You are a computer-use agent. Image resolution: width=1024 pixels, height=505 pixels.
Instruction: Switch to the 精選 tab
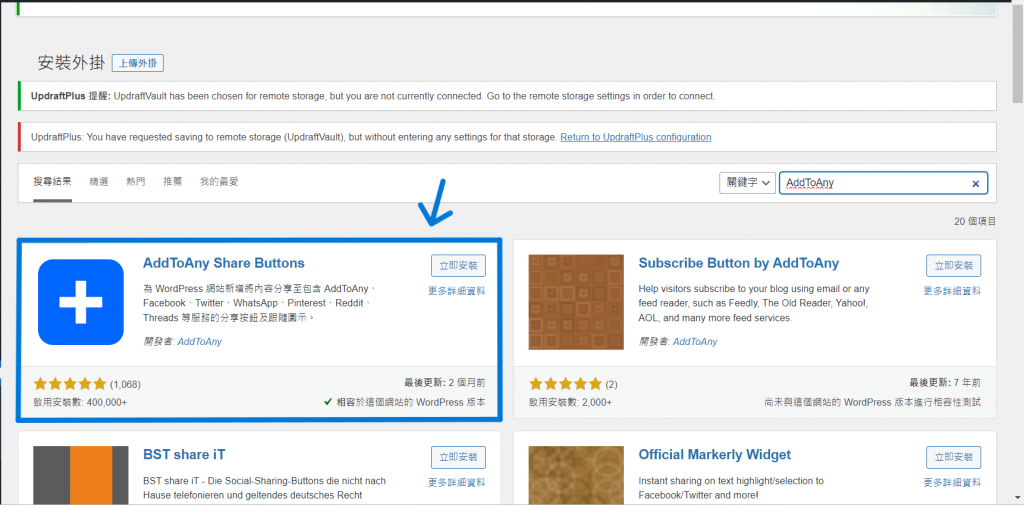pos(99,182)
